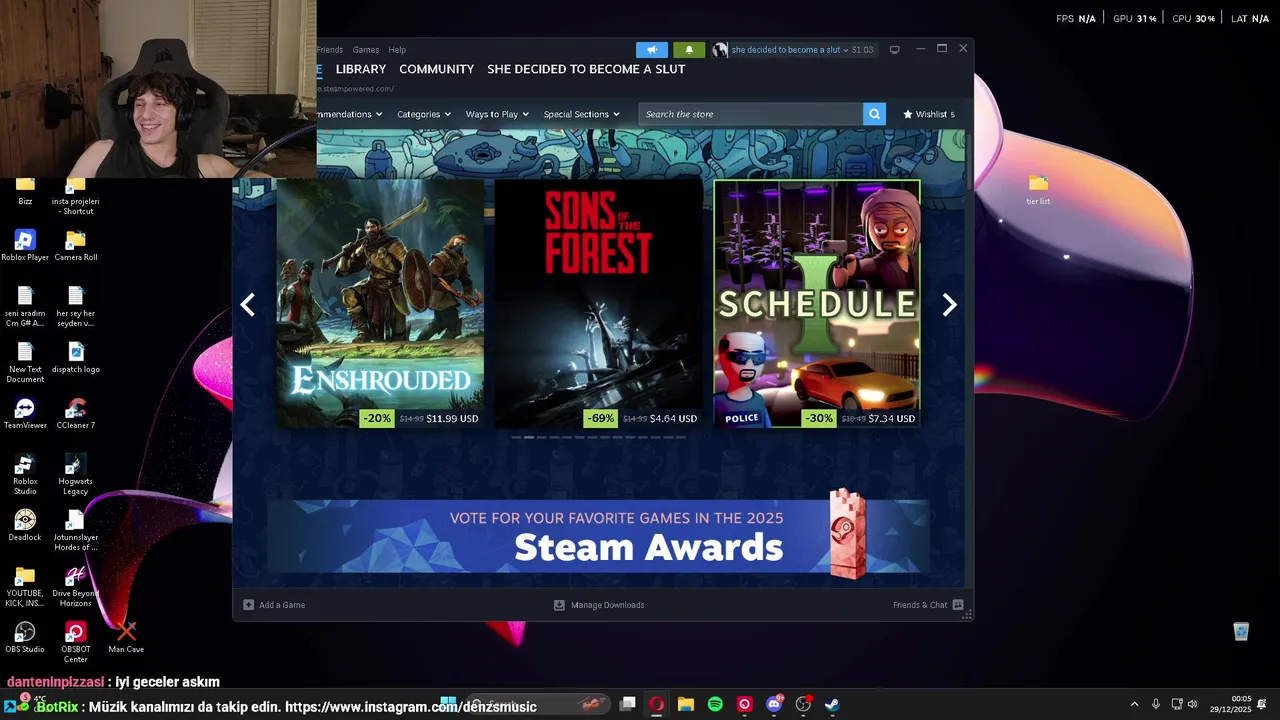
Task: Select the Drive Beyond Horizons shortcut
Action: point(76,587)
